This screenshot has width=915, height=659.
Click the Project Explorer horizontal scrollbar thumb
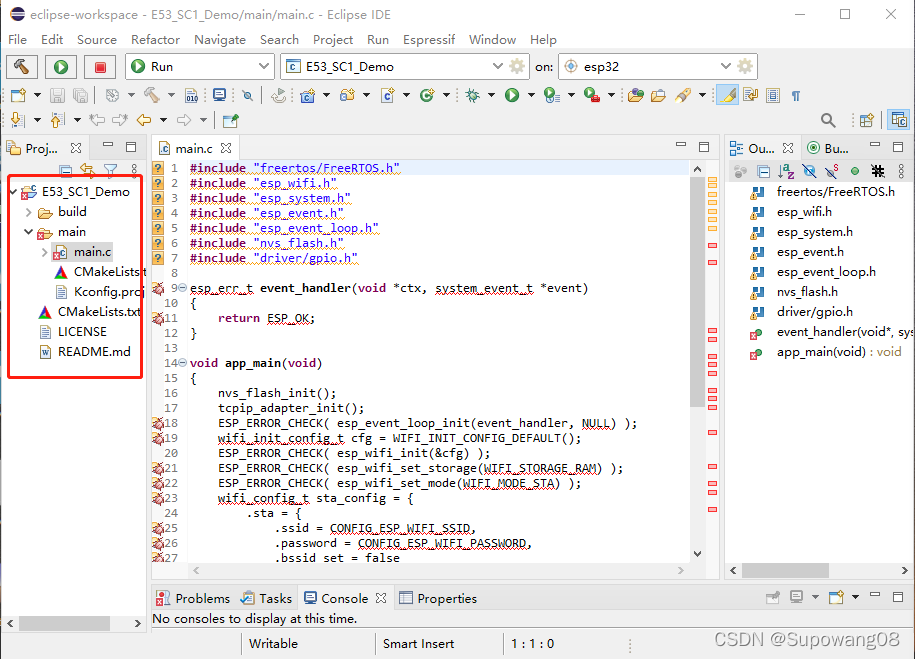tap(65, 623)
